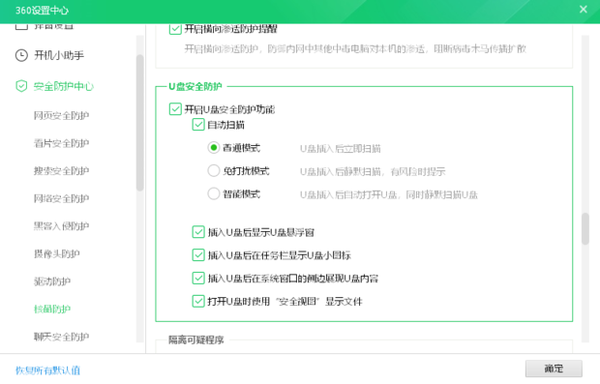Close the 360设置中心 window with the X
This screenshot has width=600, height=384.
pos(583,9)
